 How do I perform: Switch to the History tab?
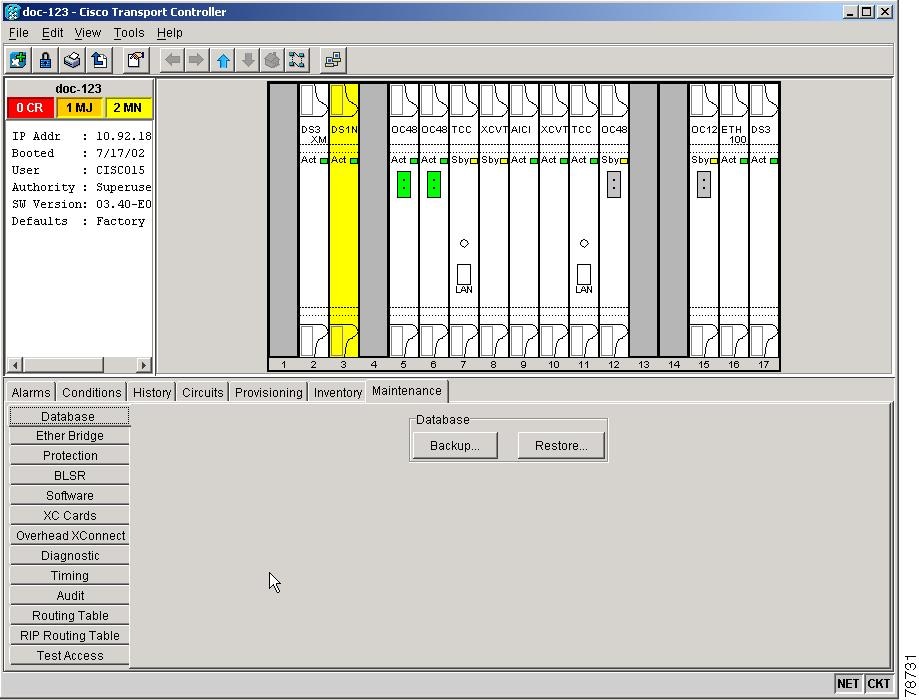click(152, 392)
